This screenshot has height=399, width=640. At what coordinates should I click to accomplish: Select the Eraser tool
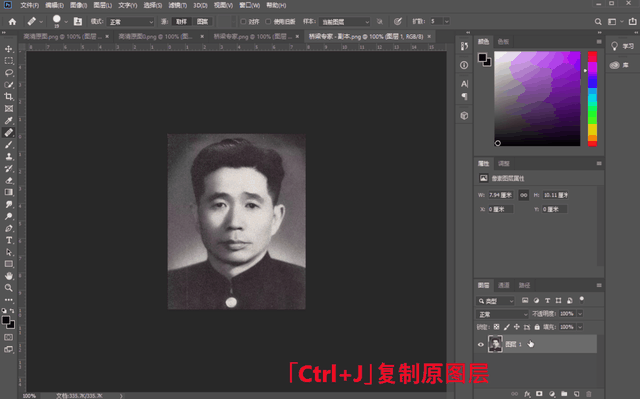(9, 180)
